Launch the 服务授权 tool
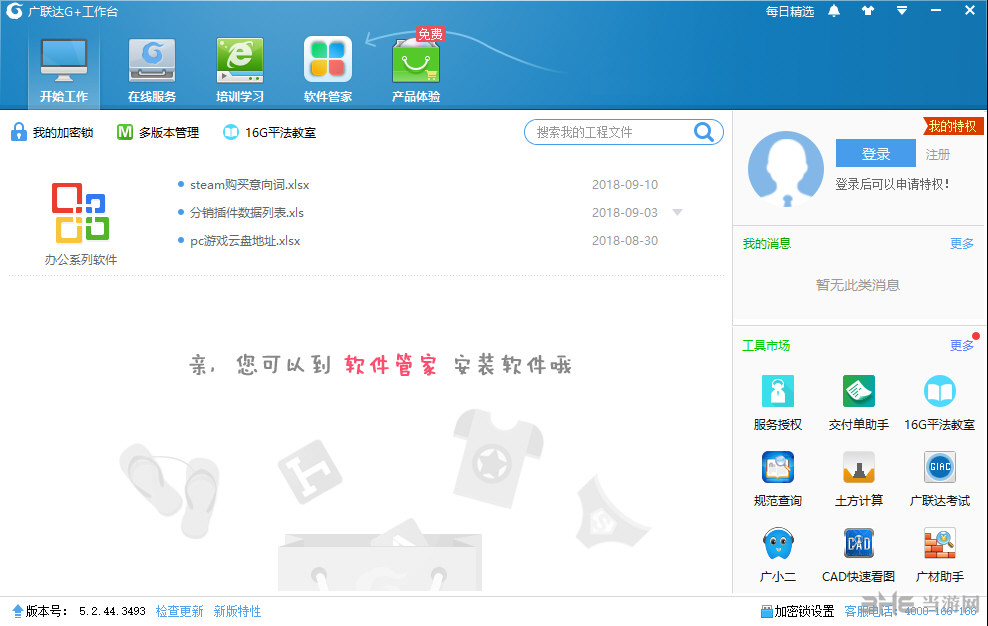 click(x=778, y=403)
